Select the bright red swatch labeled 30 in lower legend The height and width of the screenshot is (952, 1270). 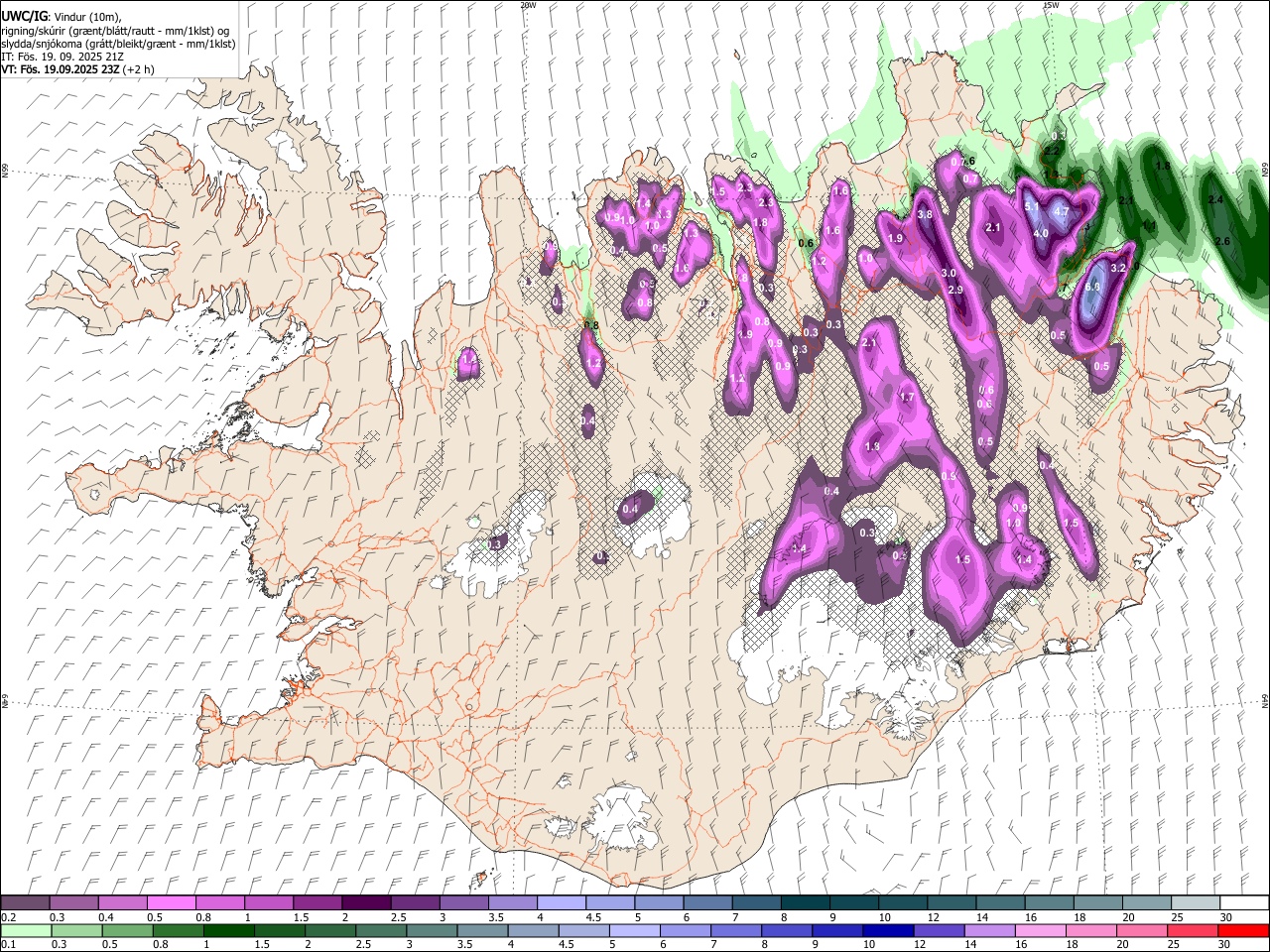tap(1242, 931)
